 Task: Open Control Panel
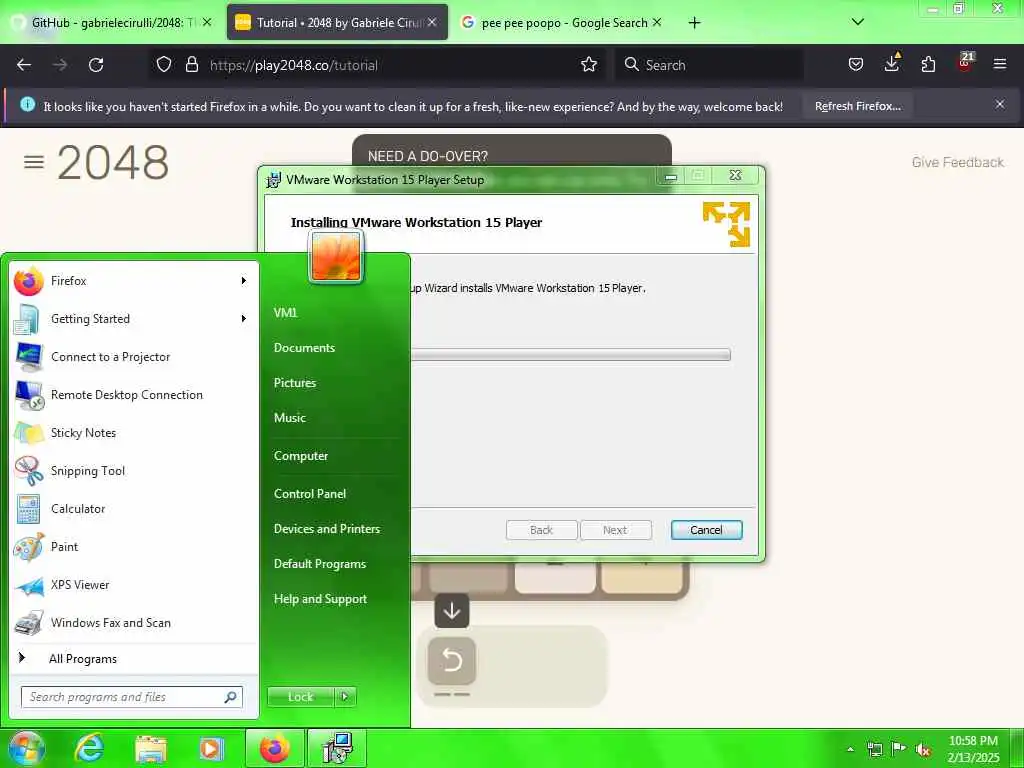click(x=310, y=494)
